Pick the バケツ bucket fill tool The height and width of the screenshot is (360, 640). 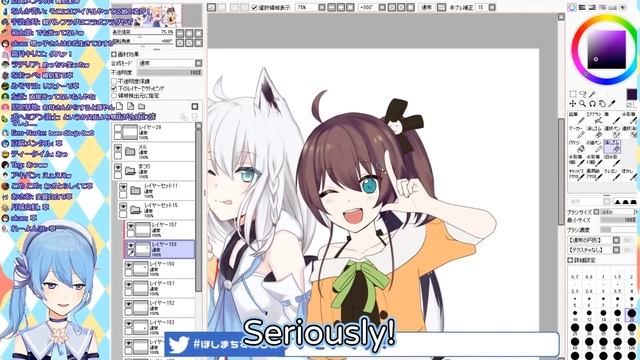(576, 147)
